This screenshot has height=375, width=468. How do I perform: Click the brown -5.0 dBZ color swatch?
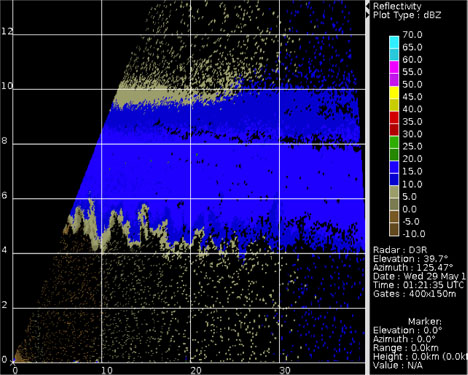click(x=394, y=217)
